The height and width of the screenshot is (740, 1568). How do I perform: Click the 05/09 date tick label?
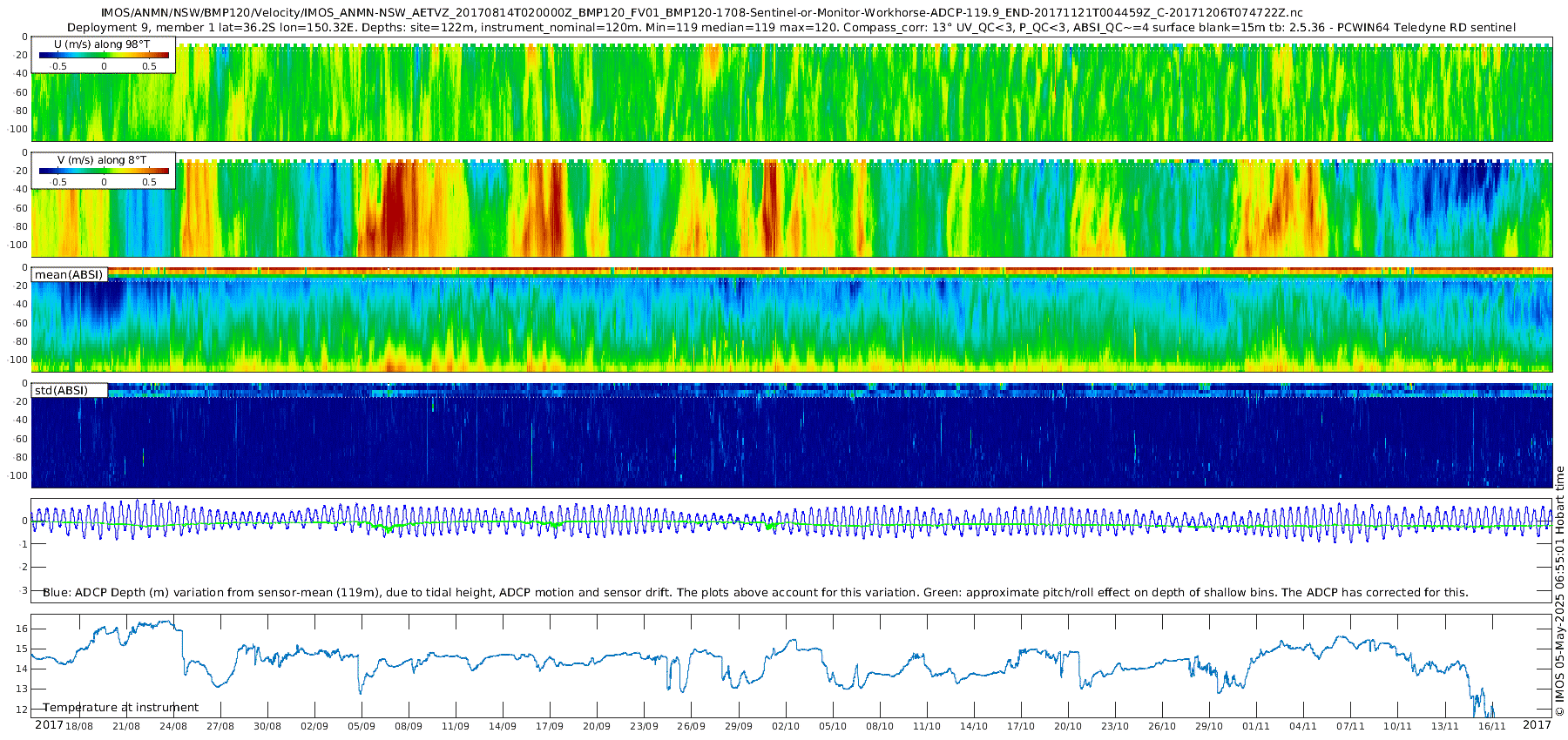point(362,726)
